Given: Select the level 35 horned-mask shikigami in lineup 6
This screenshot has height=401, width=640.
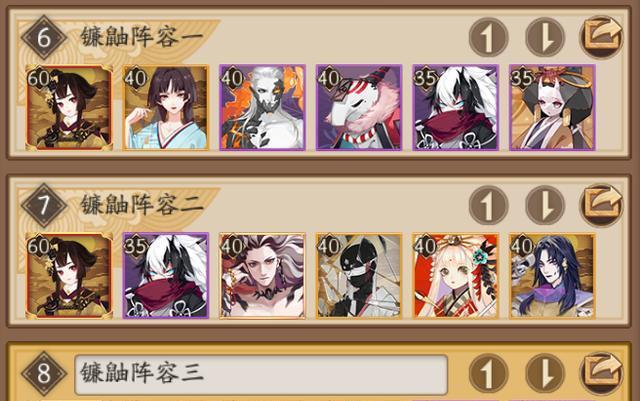Looking at the screenshot, I should 552,107.
